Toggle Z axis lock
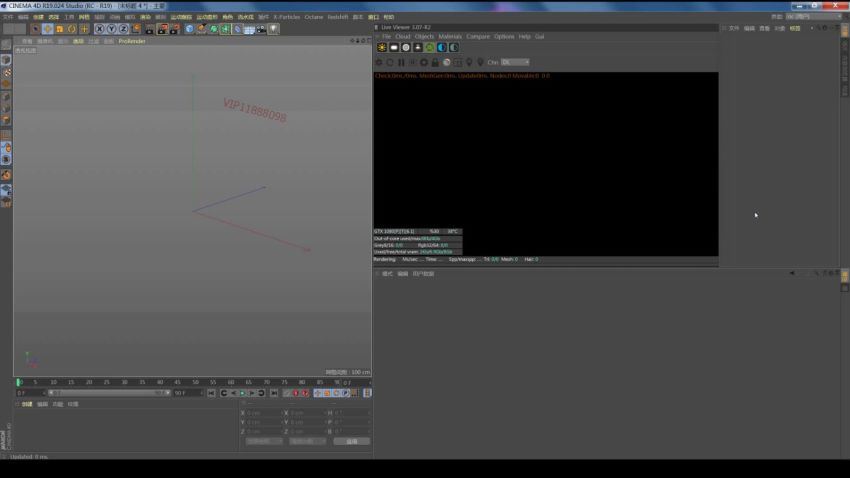Viewport: 850px width, 478px height. [x=124, y=29]
